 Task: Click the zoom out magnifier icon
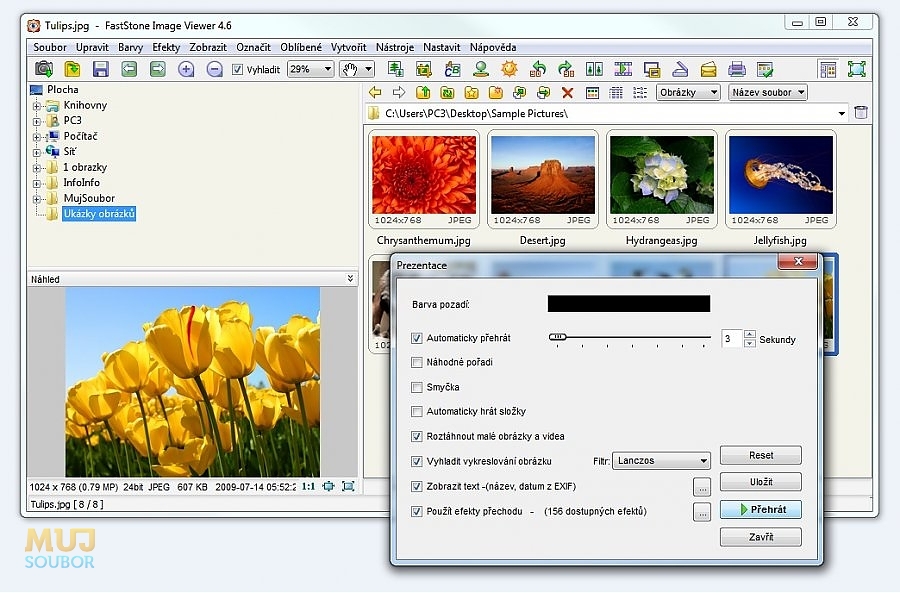tap(214, 69)
